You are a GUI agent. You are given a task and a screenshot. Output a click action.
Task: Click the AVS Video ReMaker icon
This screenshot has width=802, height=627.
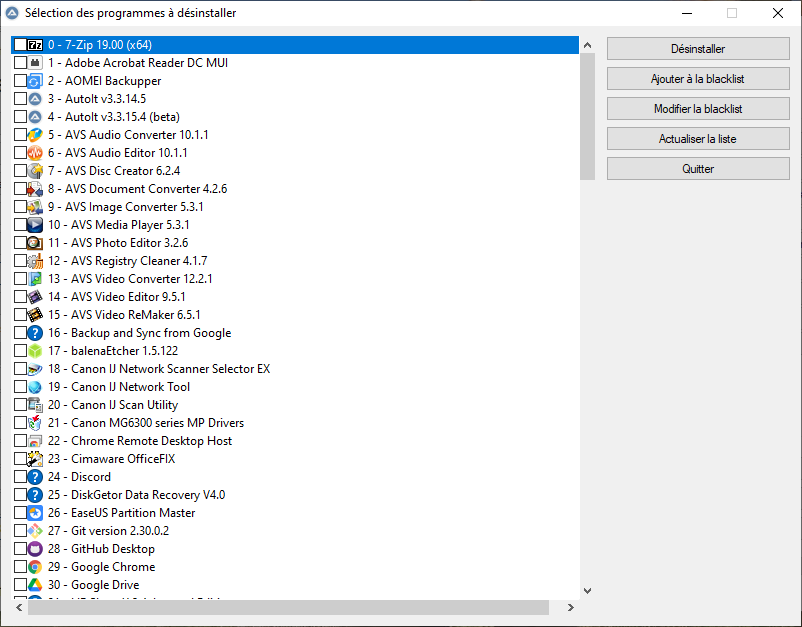point(35,315)
